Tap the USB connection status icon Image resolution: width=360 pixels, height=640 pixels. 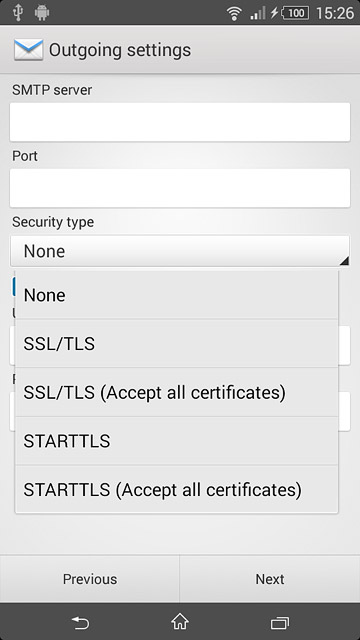pos(18,13)
